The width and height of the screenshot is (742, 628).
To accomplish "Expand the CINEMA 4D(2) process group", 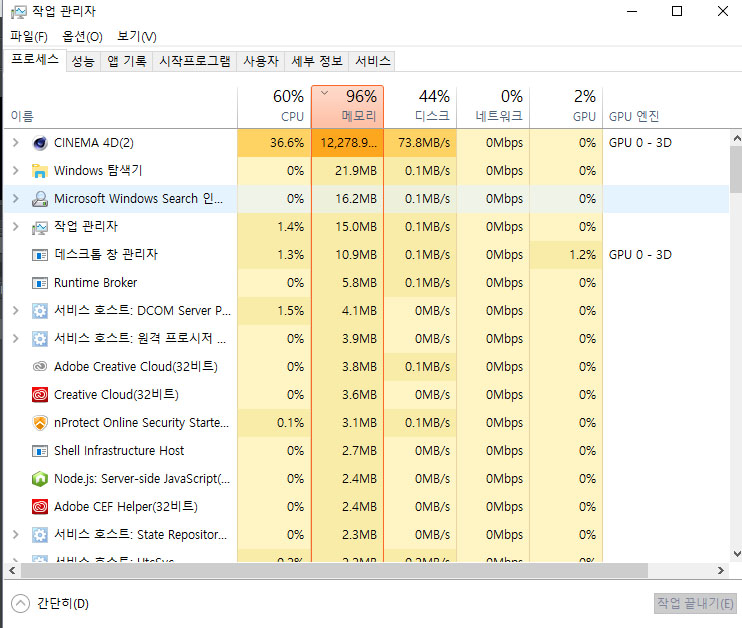I will pos(16,142).
